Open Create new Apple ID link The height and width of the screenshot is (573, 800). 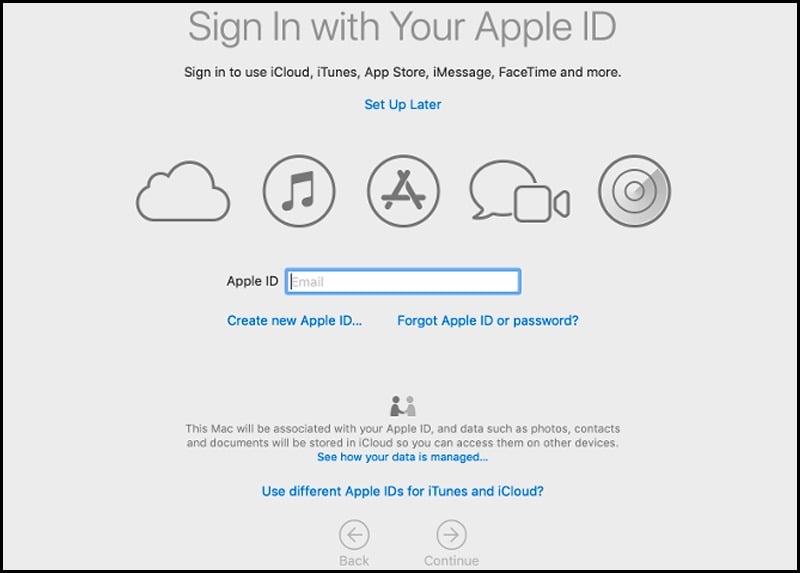click(294, 320)
